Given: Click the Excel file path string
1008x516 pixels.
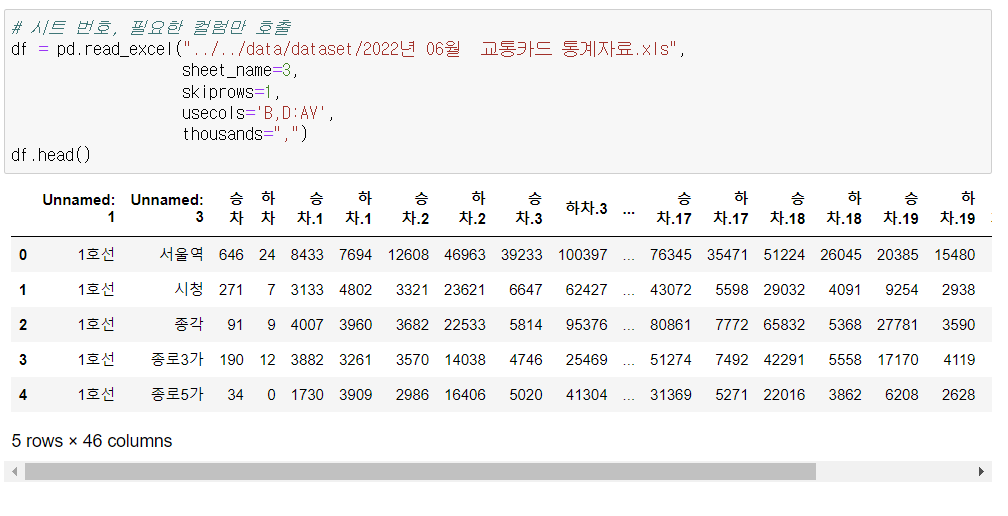Looking at the screenshot, I should coord(431,49).
